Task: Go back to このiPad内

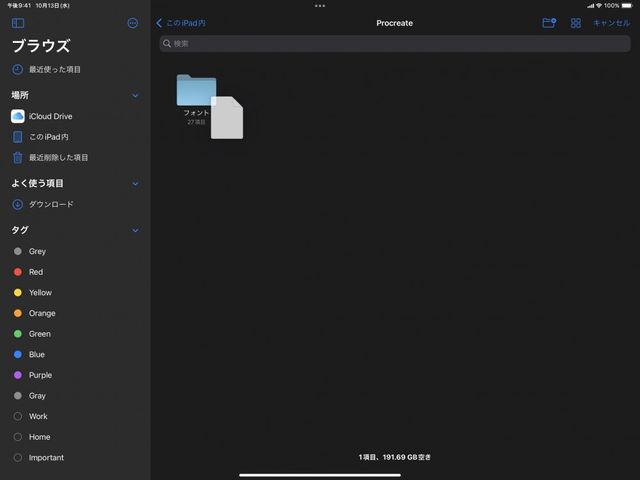Action: [181, 23]
